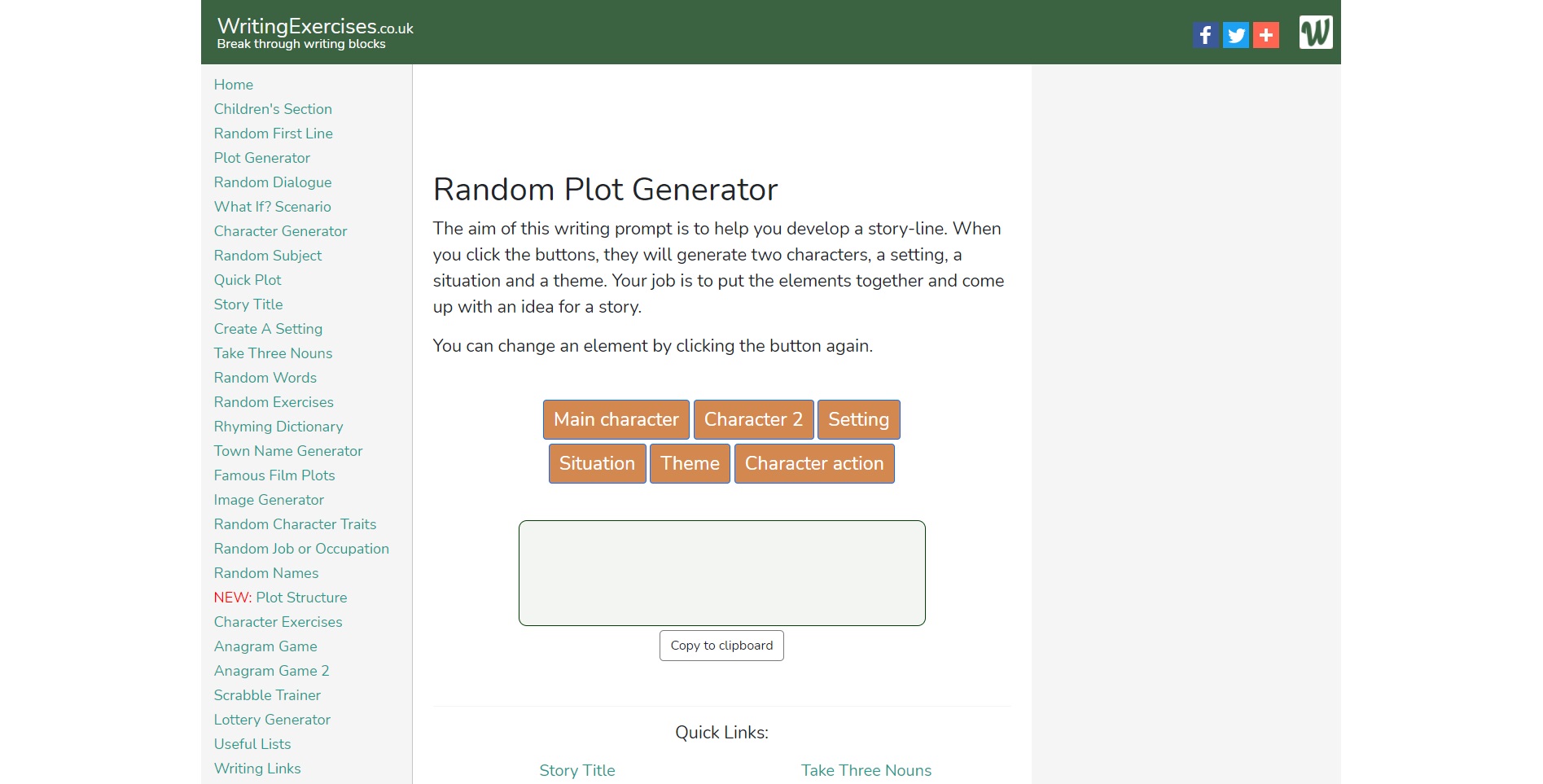This screenshot has height=784, width=1543.
Task: Go to Character Generator in sidebar
Action: 280,231
